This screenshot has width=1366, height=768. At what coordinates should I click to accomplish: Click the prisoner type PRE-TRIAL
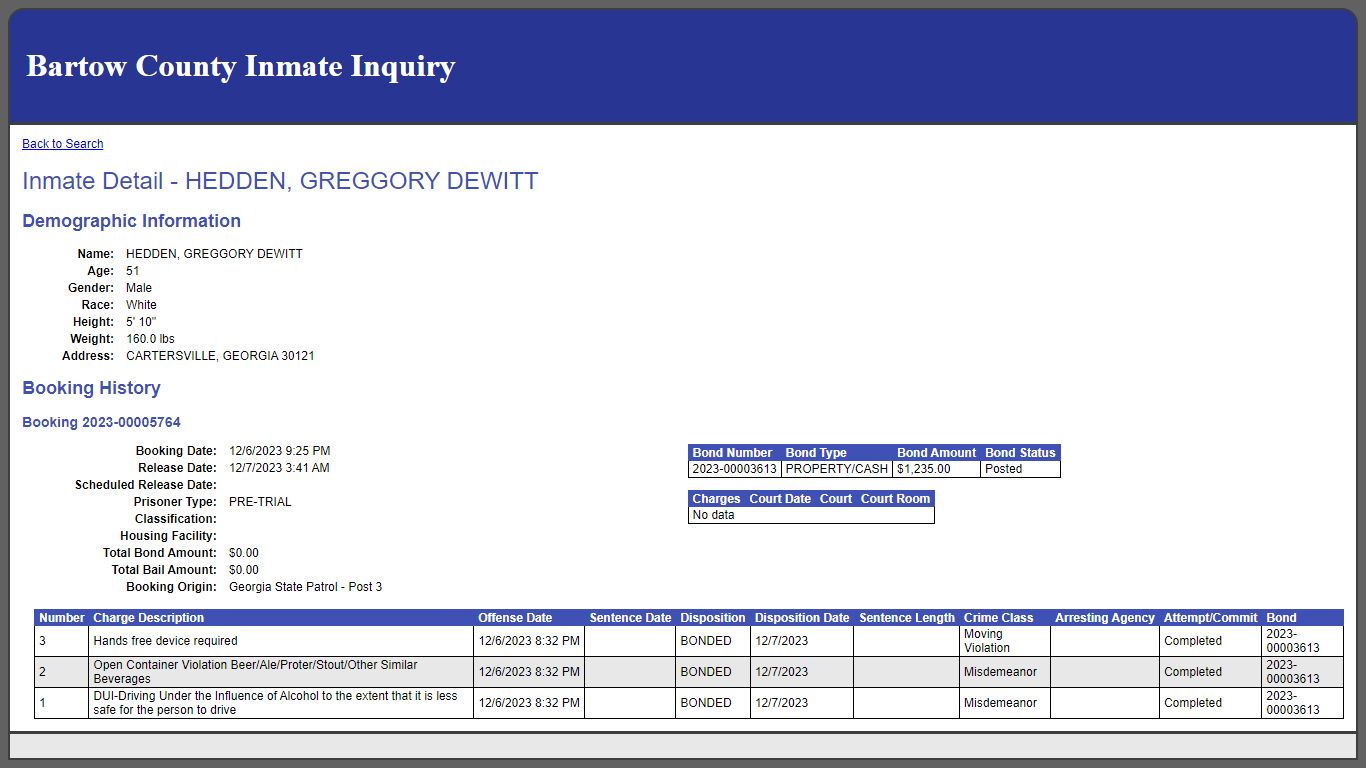click(x=260, y=502)
